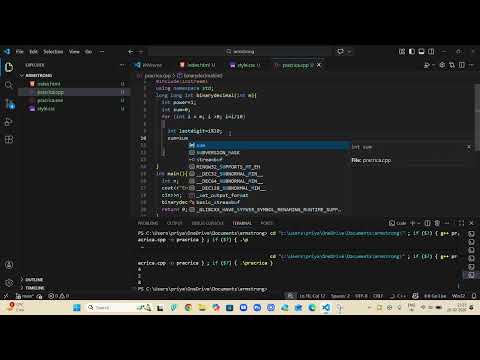
Task: Click open changes icon in editor toolbar
Action: point(452,65)
